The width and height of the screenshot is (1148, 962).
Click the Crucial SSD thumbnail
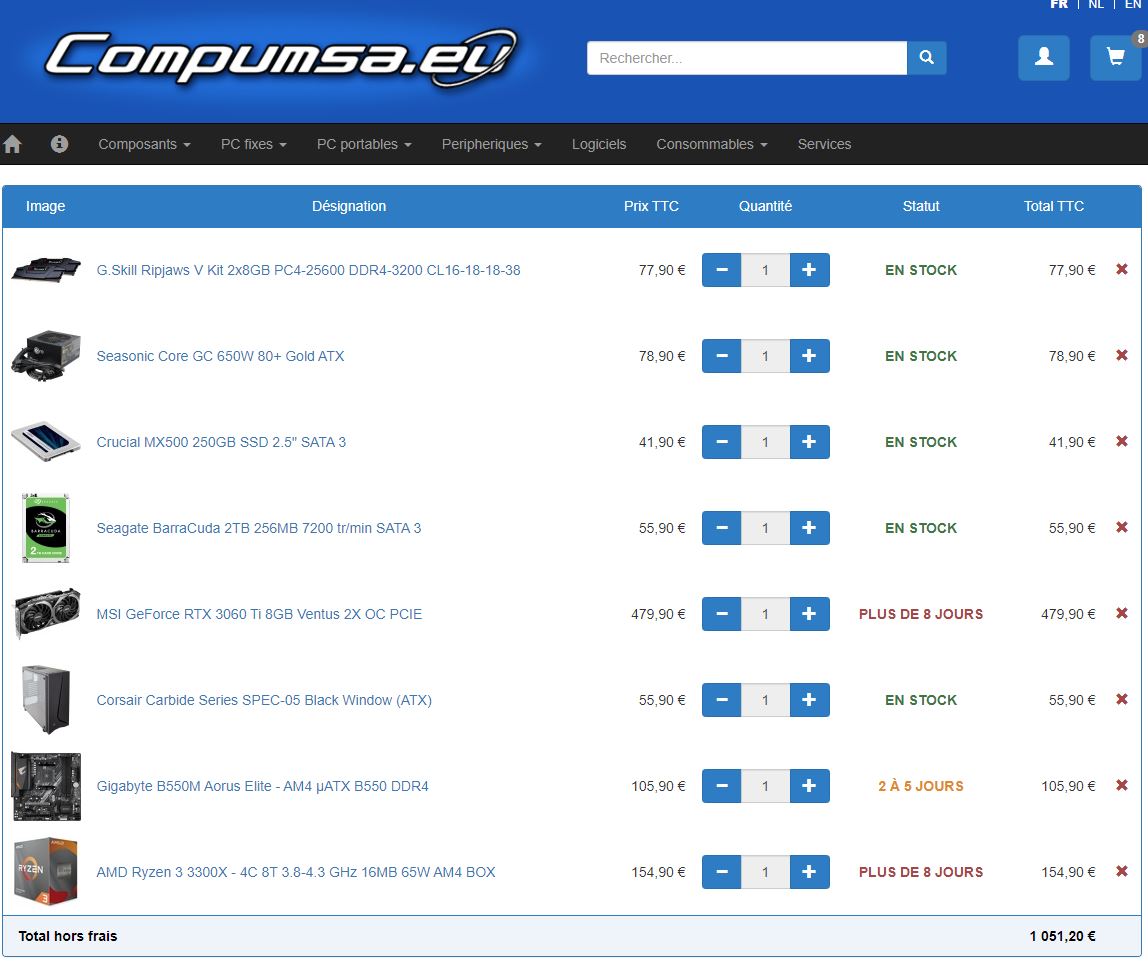pos(46,441)
